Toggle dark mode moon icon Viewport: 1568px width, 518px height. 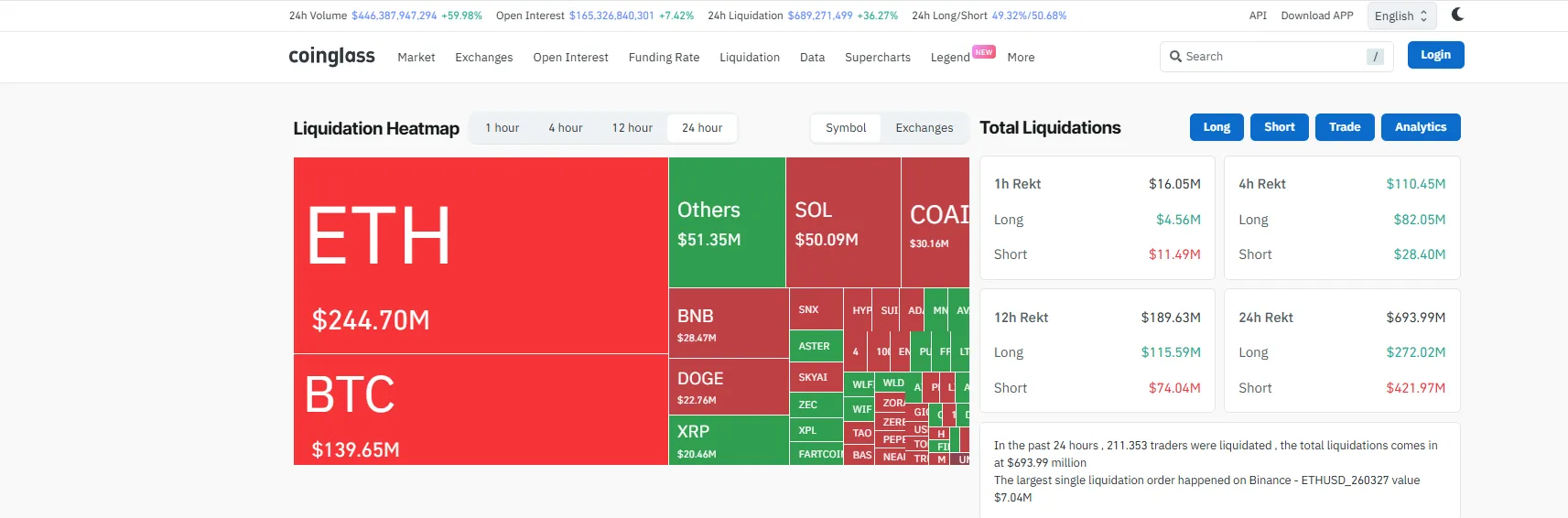(1457, 15)
